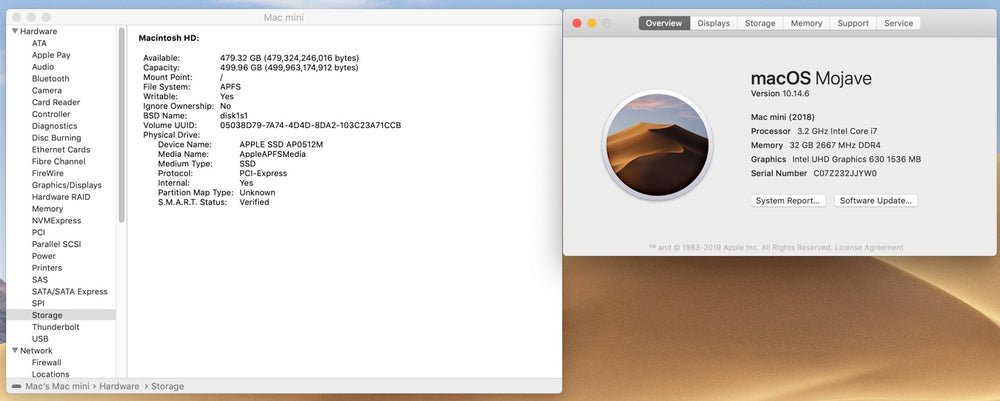Viewport: 1000px width, 401px height.
Task: Switch to the Support tab
Action: click(853, 23)
